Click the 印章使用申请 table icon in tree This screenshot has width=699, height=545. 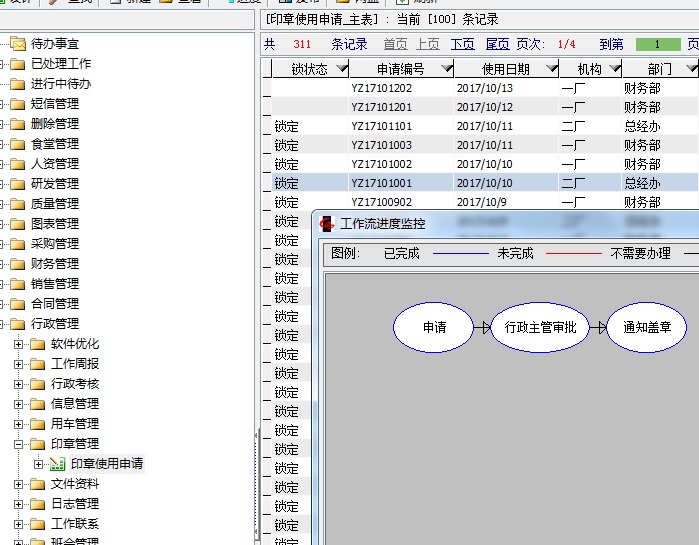click(57, 464)
